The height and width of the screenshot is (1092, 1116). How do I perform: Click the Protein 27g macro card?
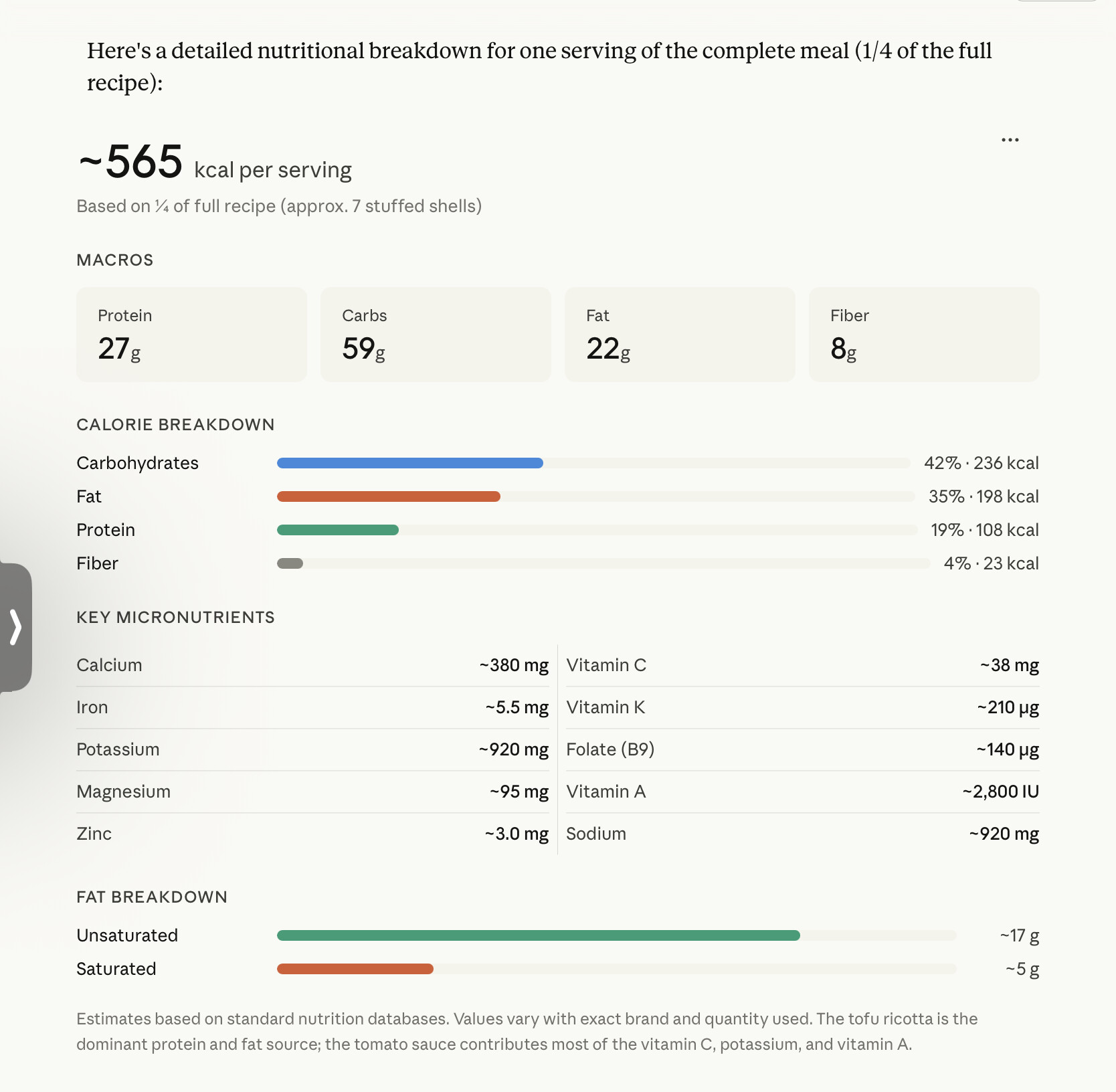[191, 335]
